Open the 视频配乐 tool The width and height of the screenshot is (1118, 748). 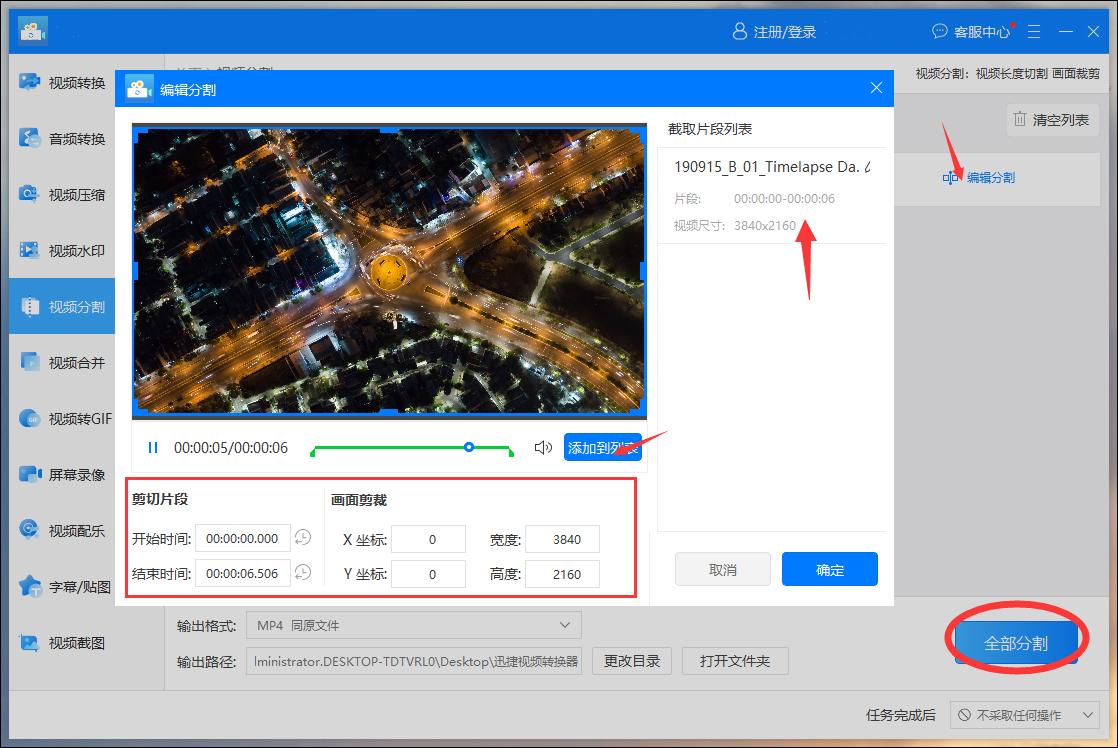[62, 530]
